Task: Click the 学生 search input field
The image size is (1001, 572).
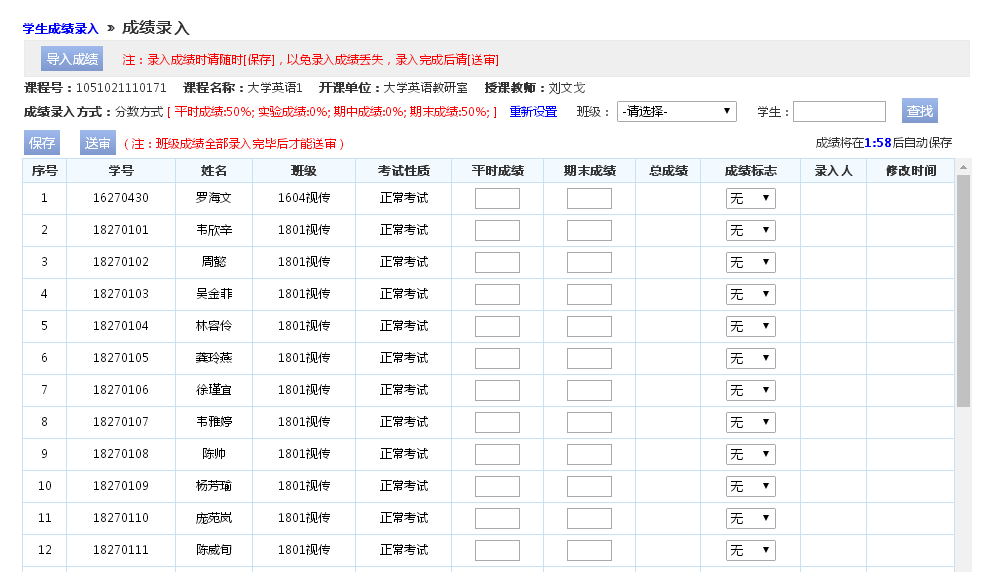Action: (x=839, y=111)
